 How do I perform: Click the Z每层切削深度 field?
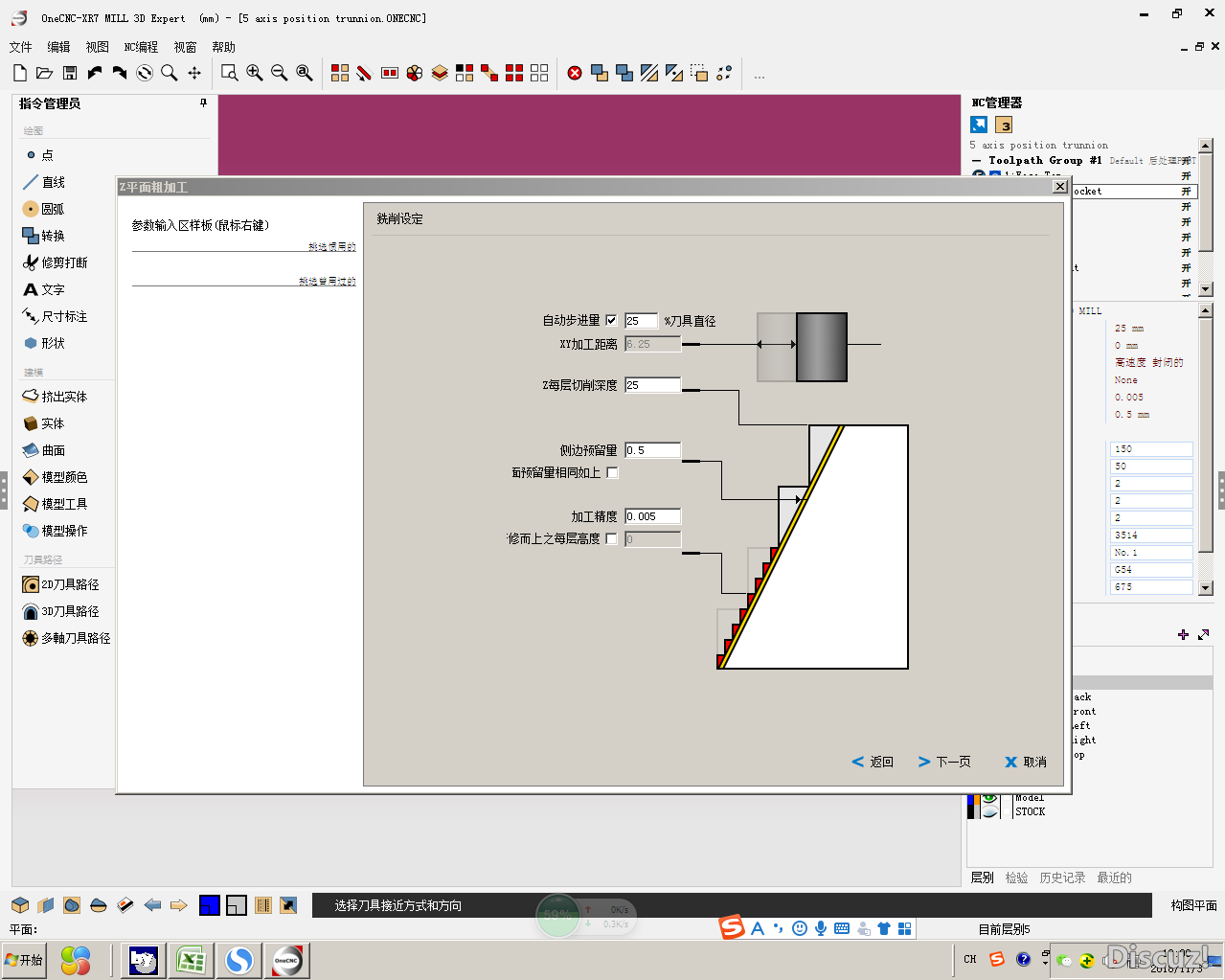652,385
